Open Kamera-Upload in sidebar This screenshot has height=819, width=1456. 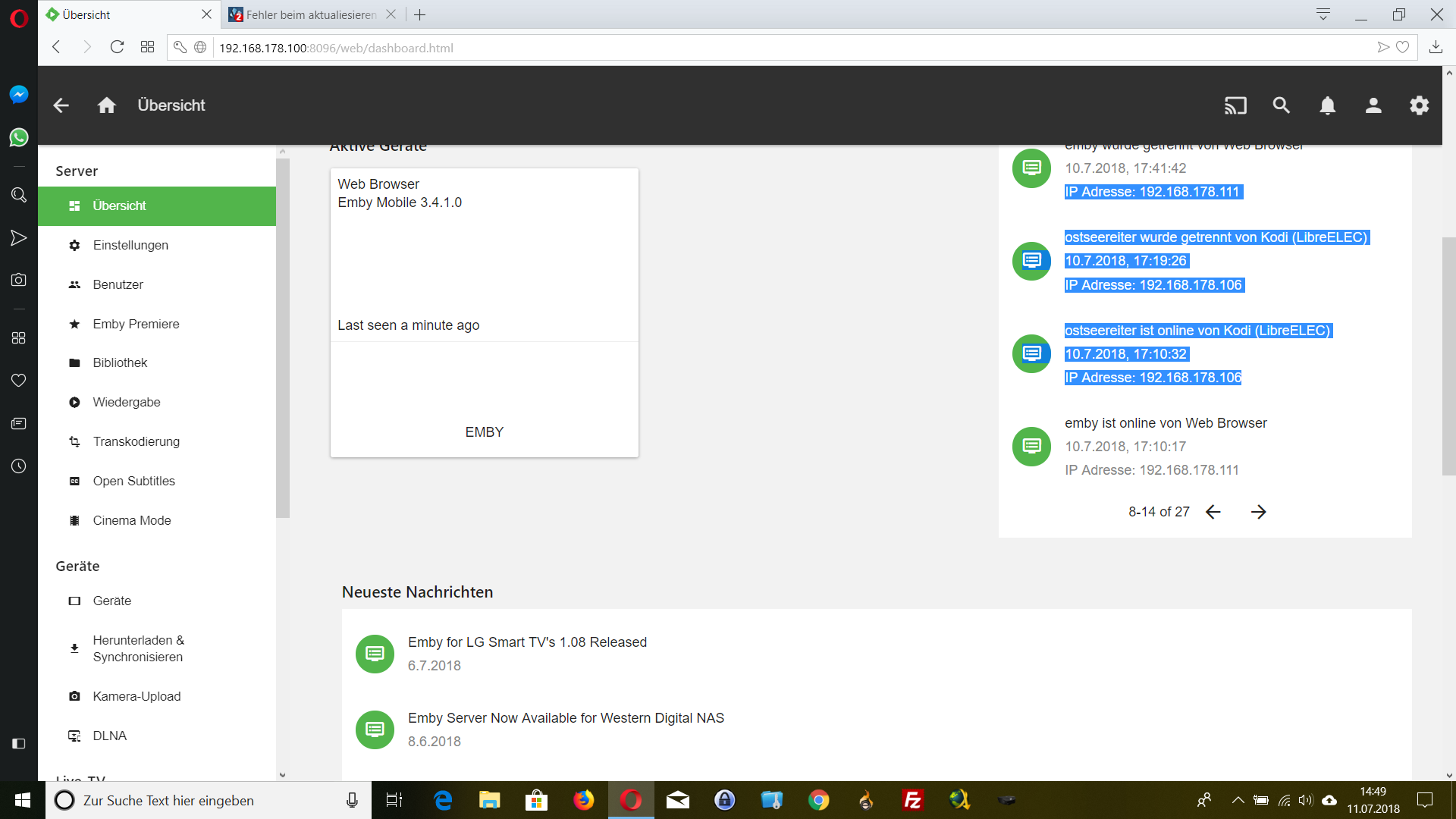pyautogui.click(x=157, y=696)
